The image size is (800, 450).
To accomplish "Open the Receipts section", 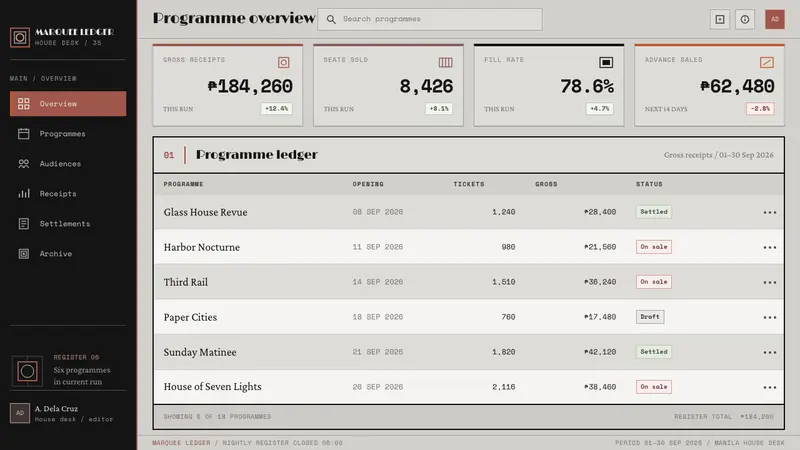I will (68, 194).
